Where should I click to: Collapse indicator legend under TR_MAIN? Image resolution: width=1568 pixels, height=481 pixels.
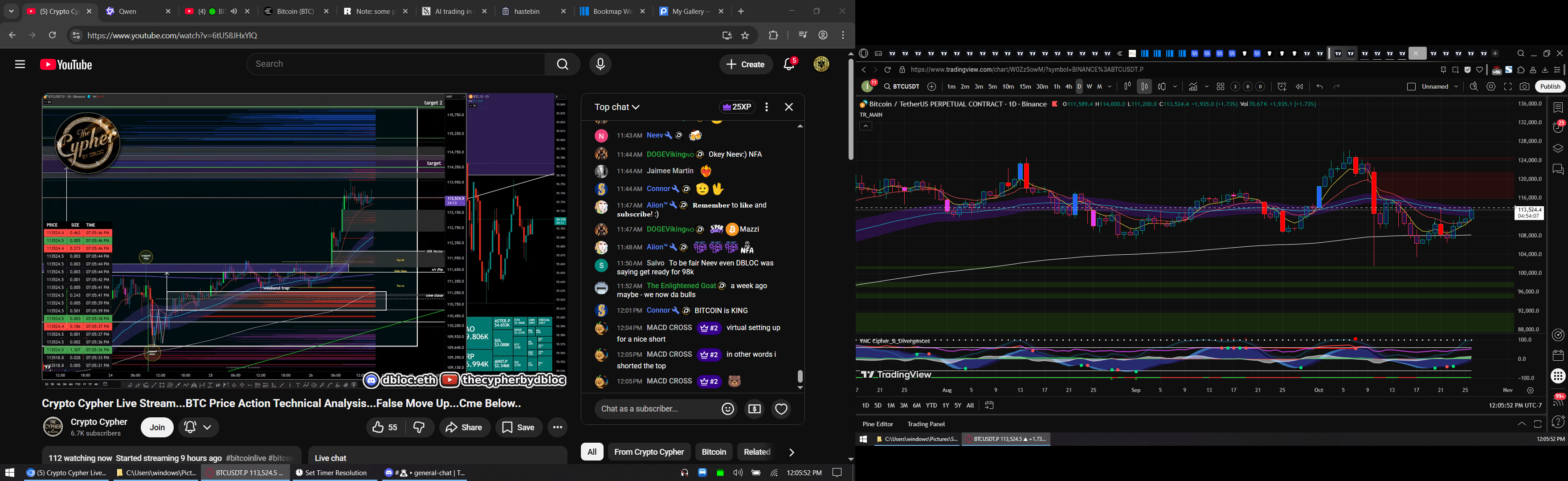point(866,126)
